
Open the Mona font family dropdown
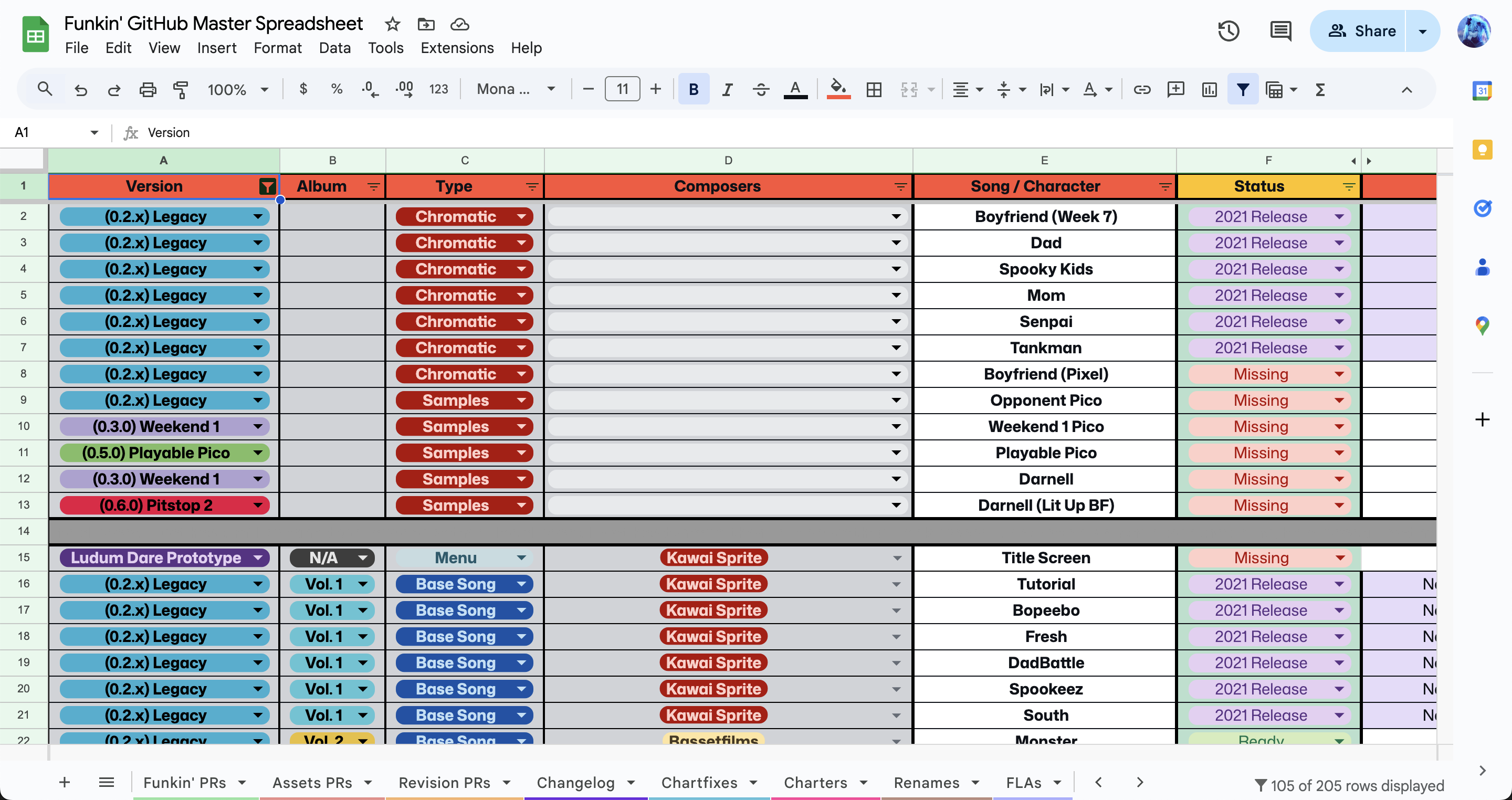516,89
